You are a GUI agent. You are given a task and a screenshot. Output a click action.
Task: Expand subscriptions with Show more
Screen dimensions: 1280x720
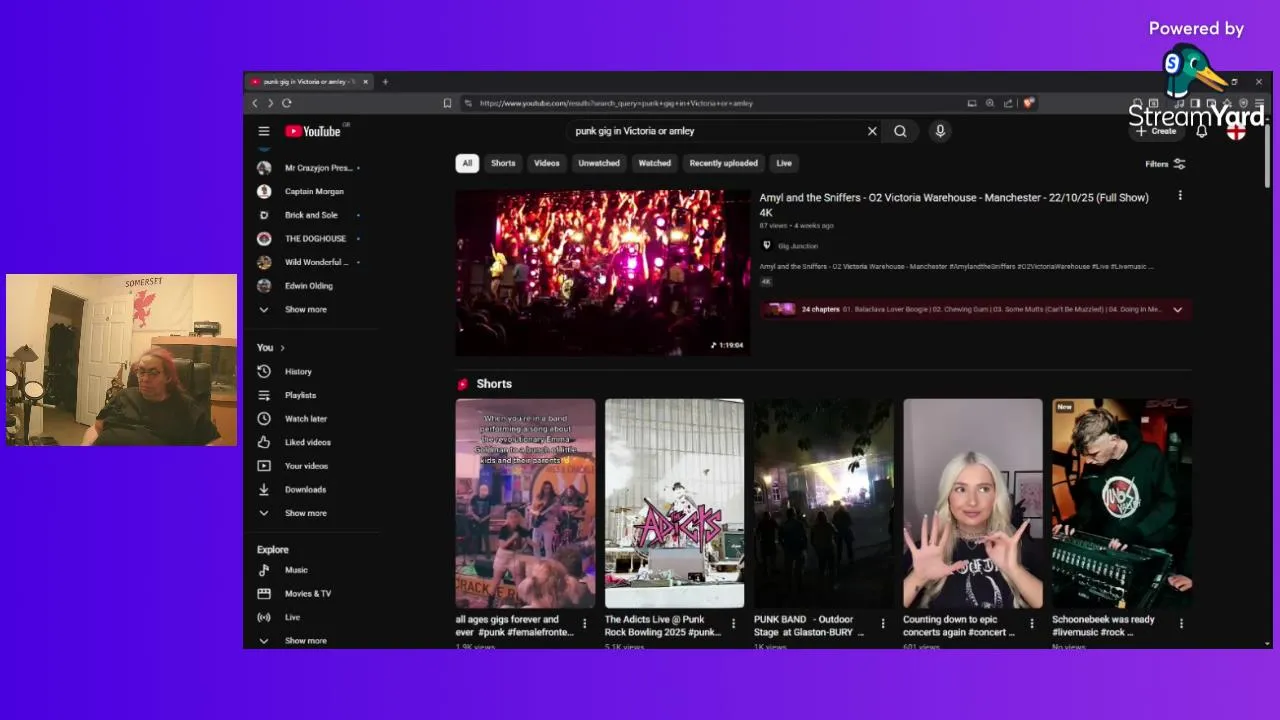305,309
